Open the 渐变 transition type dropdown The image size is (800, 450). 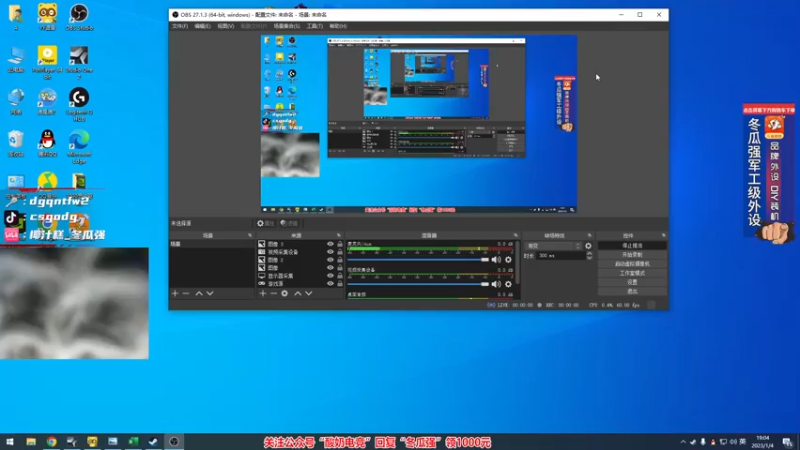[x=553, y=246]
